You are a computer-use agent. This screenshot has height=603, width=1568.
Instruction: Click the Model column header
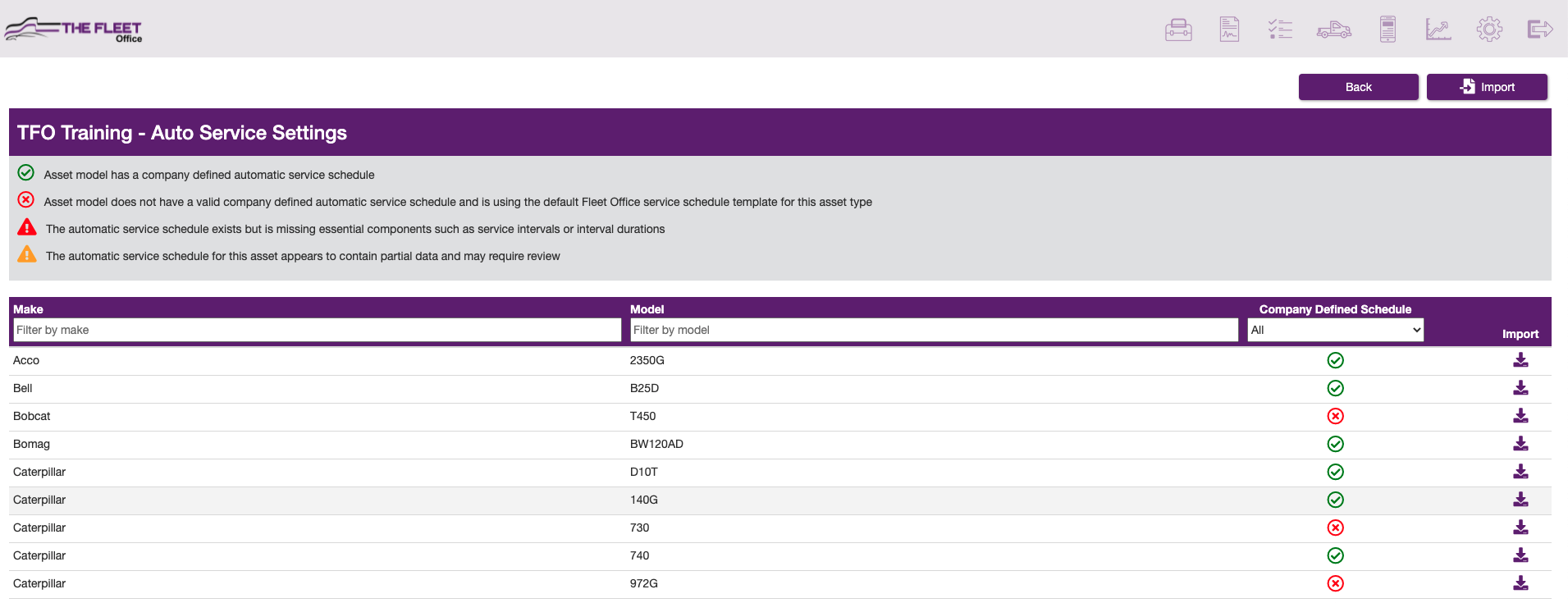click(x=647, y=309)
